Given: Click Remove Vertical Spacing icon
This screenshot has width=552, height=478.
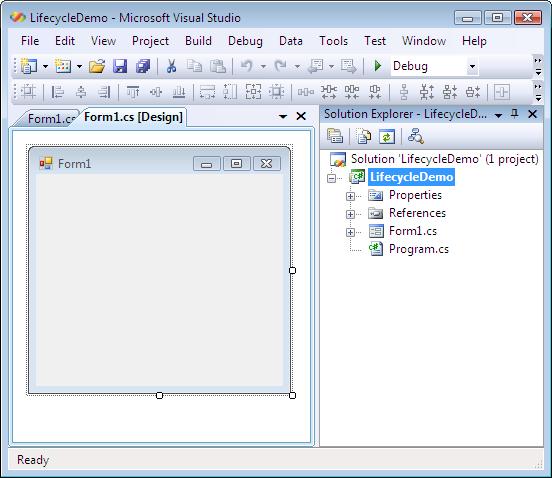Looking at the screenshot, I should click(473, 92).
